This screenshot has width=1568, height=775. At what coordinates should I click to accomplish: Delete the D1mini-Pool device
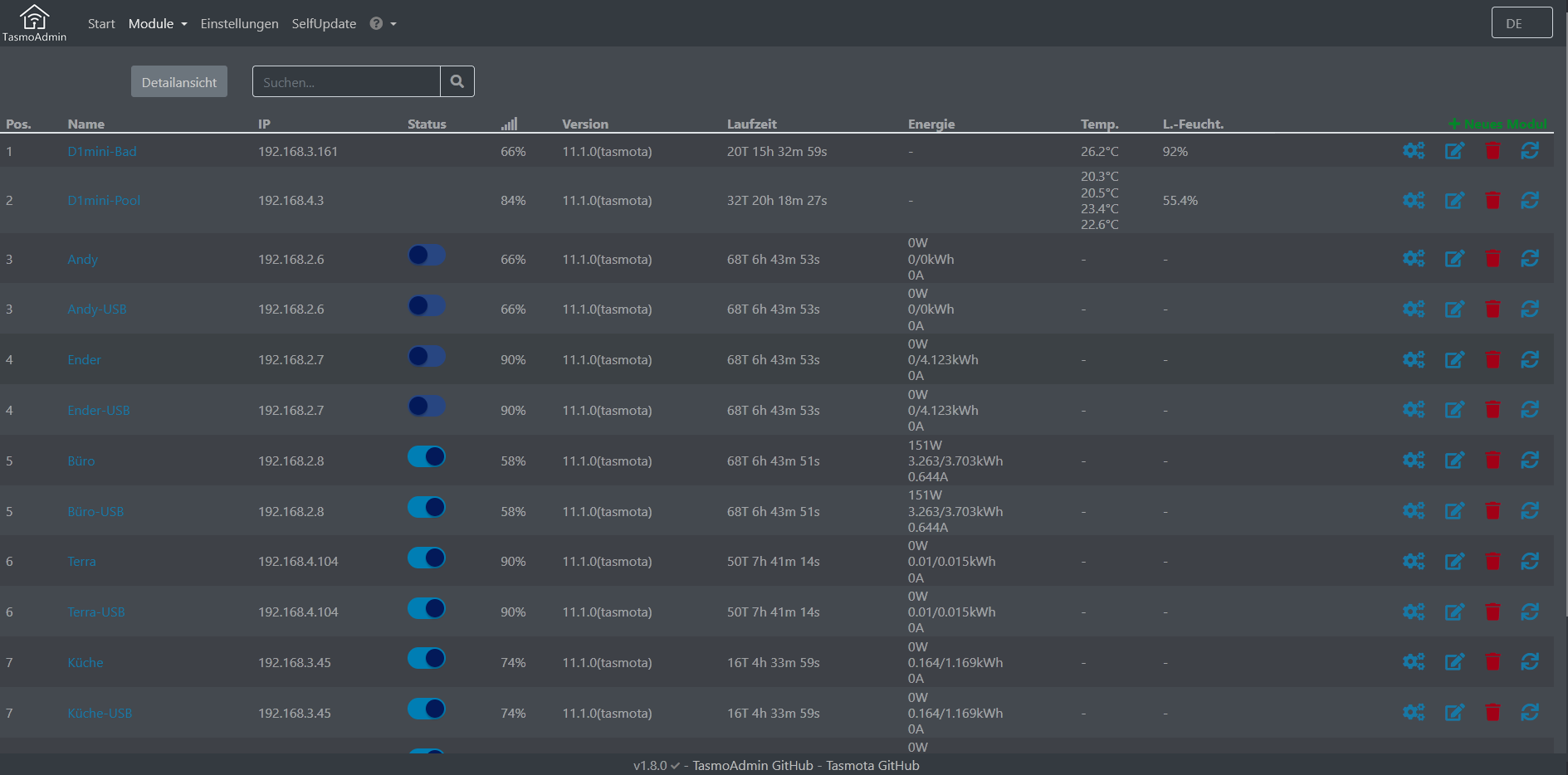coord(1492,200)
